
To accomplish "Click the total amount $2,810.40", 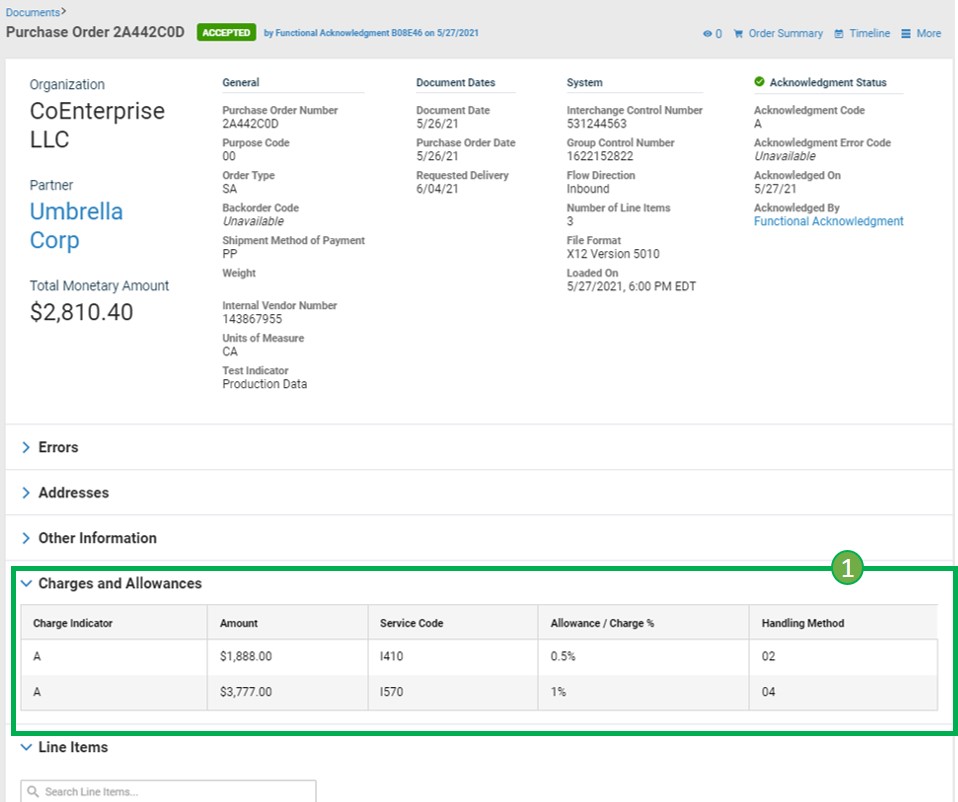I will tap(81, 312).
